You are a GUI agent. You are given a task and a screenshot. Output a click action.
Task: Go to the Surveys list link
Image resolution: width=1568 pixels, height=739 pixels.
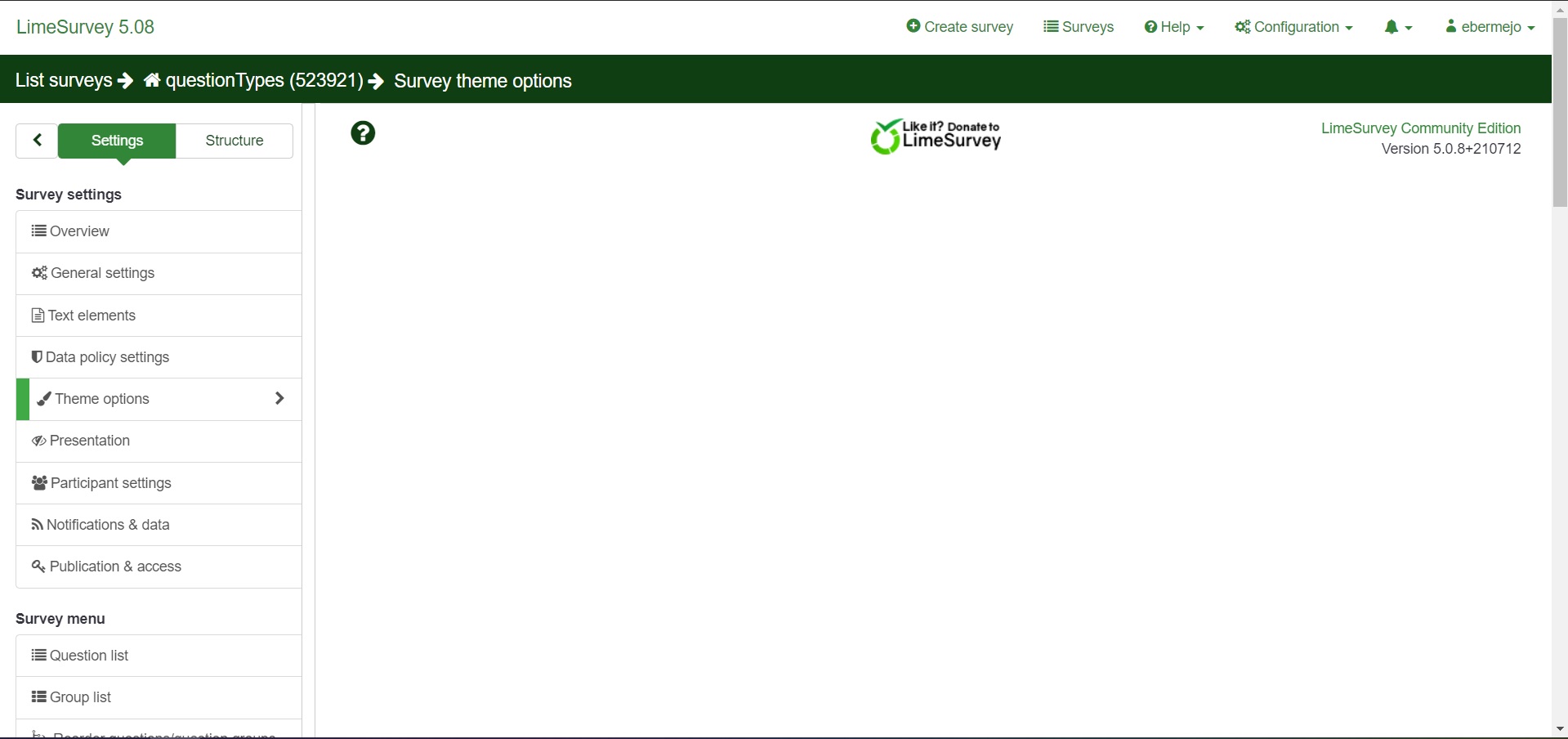[x=1079, y=27]
